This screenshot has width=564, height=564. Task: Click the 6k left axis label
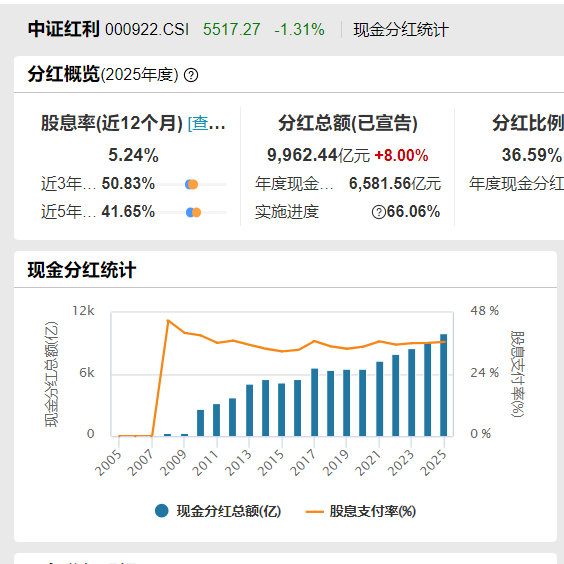coord(87,373)
